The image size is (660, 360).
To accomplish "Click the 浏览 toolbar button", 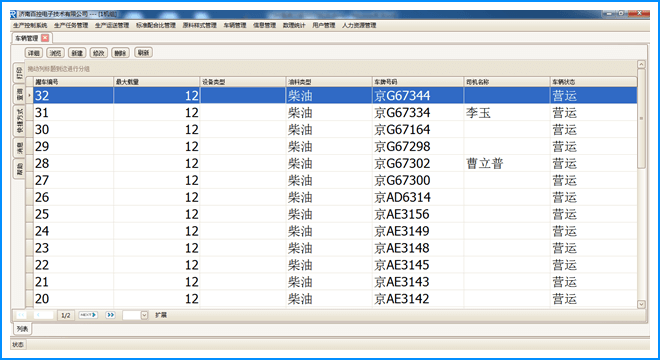I will [55, 53].
